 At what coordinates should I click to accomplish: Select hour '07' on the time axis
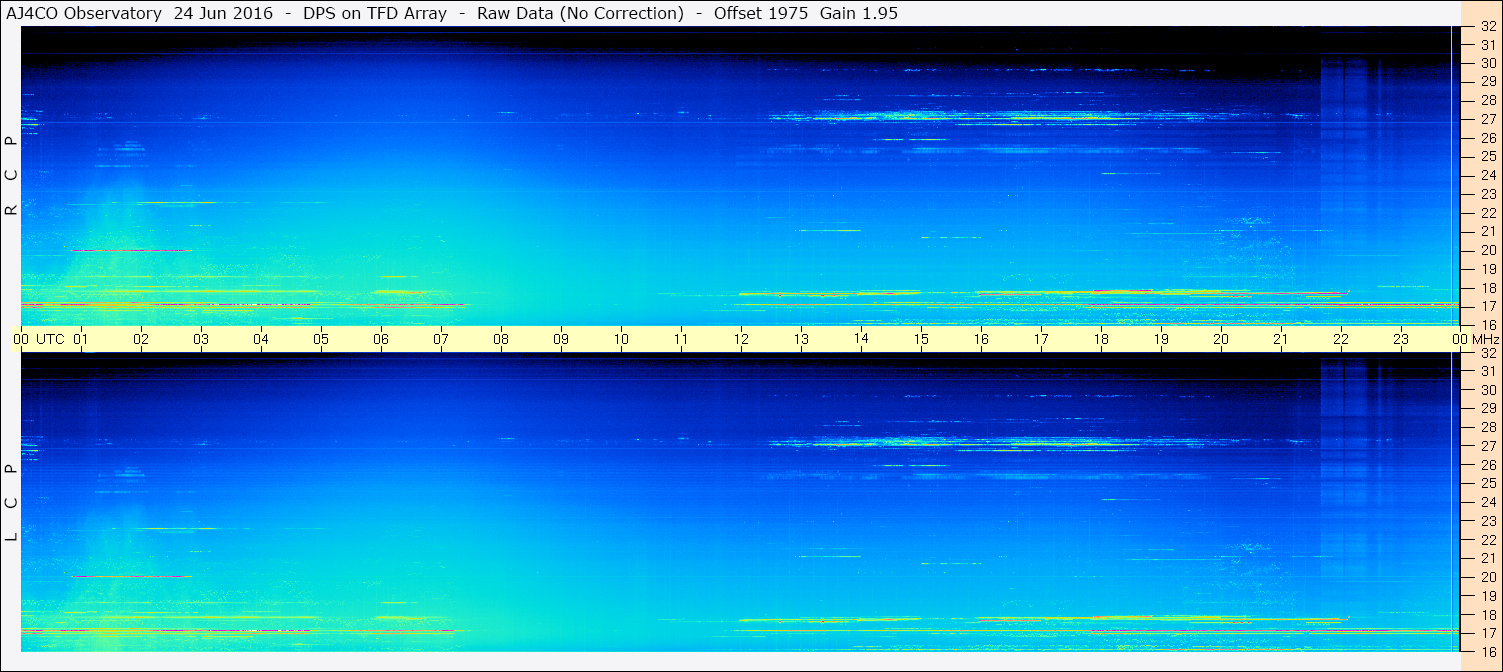[x=441, y=339]
